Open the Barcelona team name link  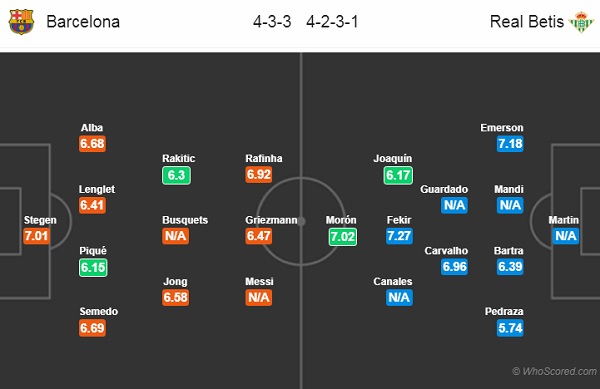pos(83,22)
